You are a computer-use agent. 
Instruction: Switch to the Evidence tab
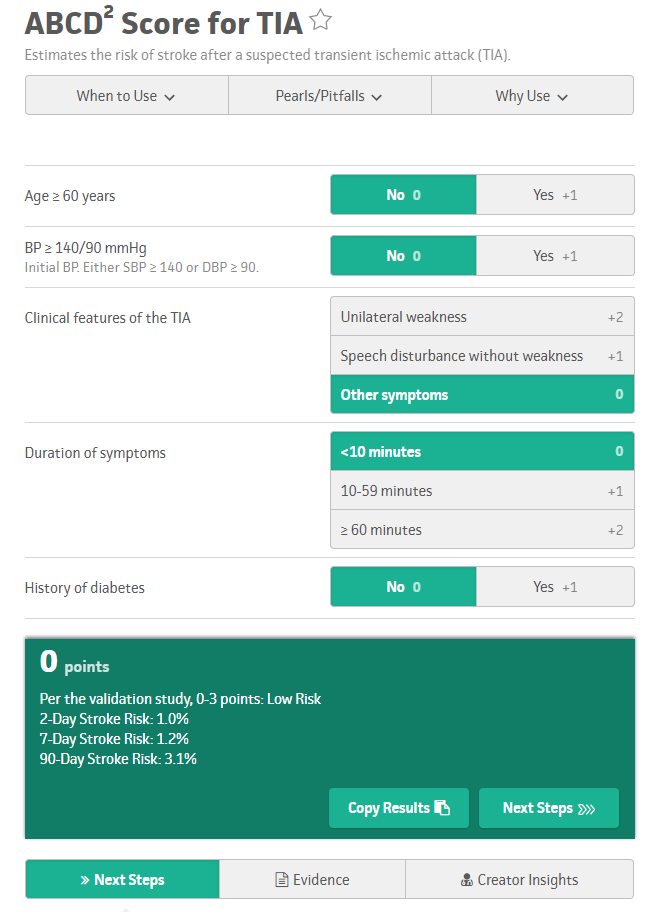pyautogui.click(x=312, y=880)
